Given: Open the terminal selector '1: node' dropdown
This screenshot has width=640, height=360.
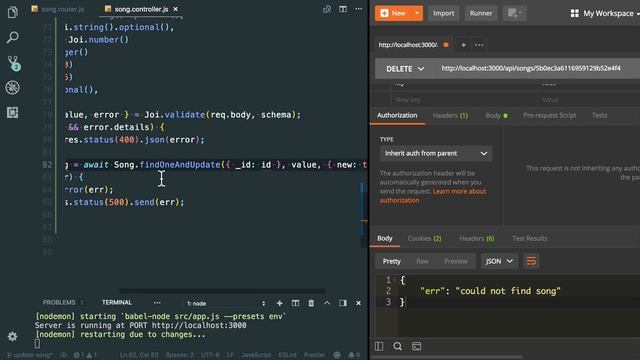Looking at the screenshot, I should [x=226, y=303].
